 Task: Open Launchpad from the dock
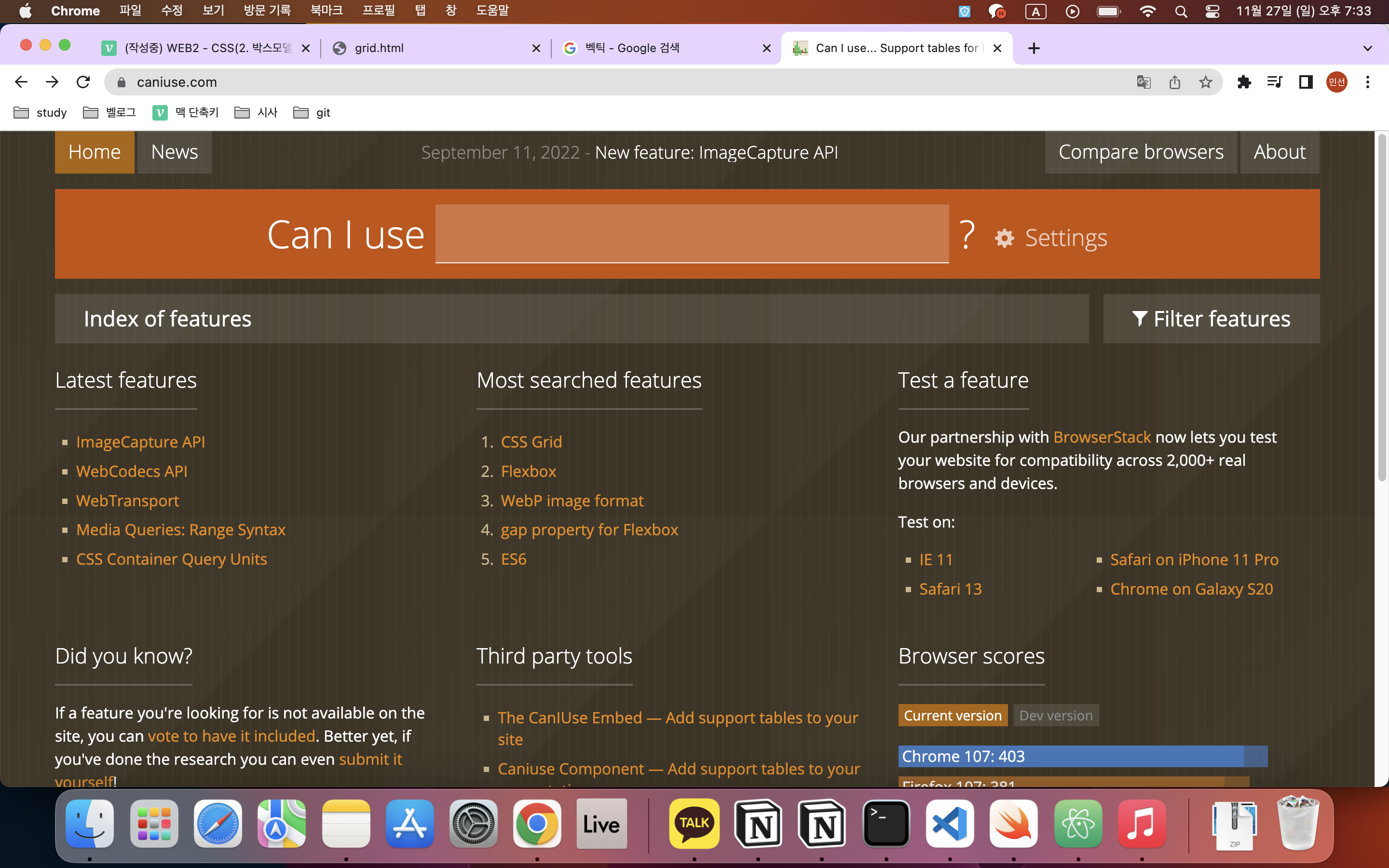(x=154, y=824)
